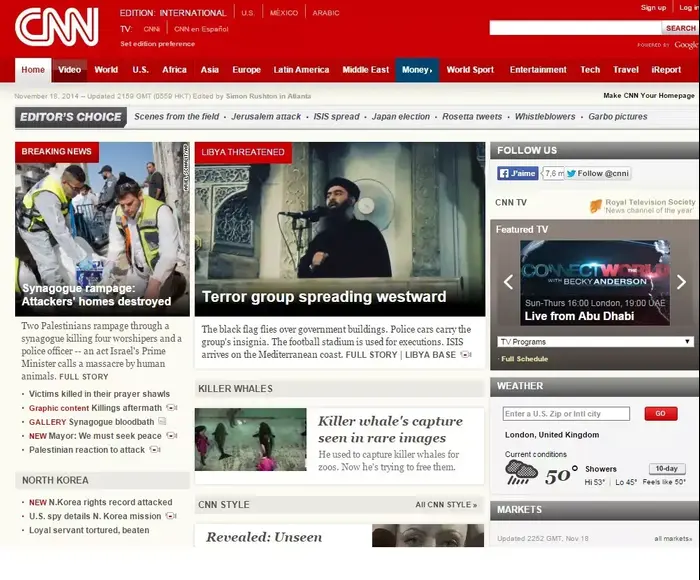Click the Sign up link
The width and height of the screenshot is (700, 580).
click(x=653, y=8)
